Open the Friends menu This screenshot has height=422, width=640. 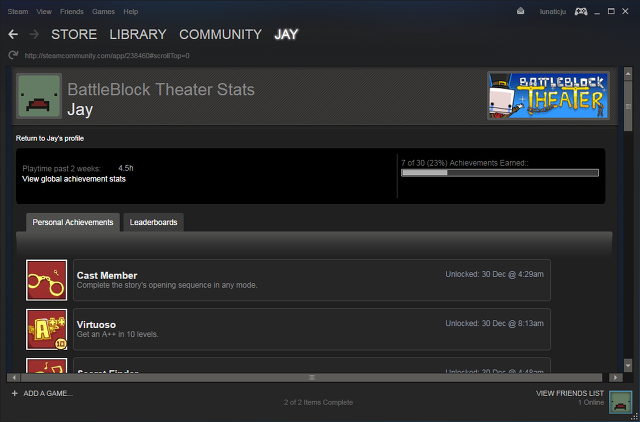point(71,11)
